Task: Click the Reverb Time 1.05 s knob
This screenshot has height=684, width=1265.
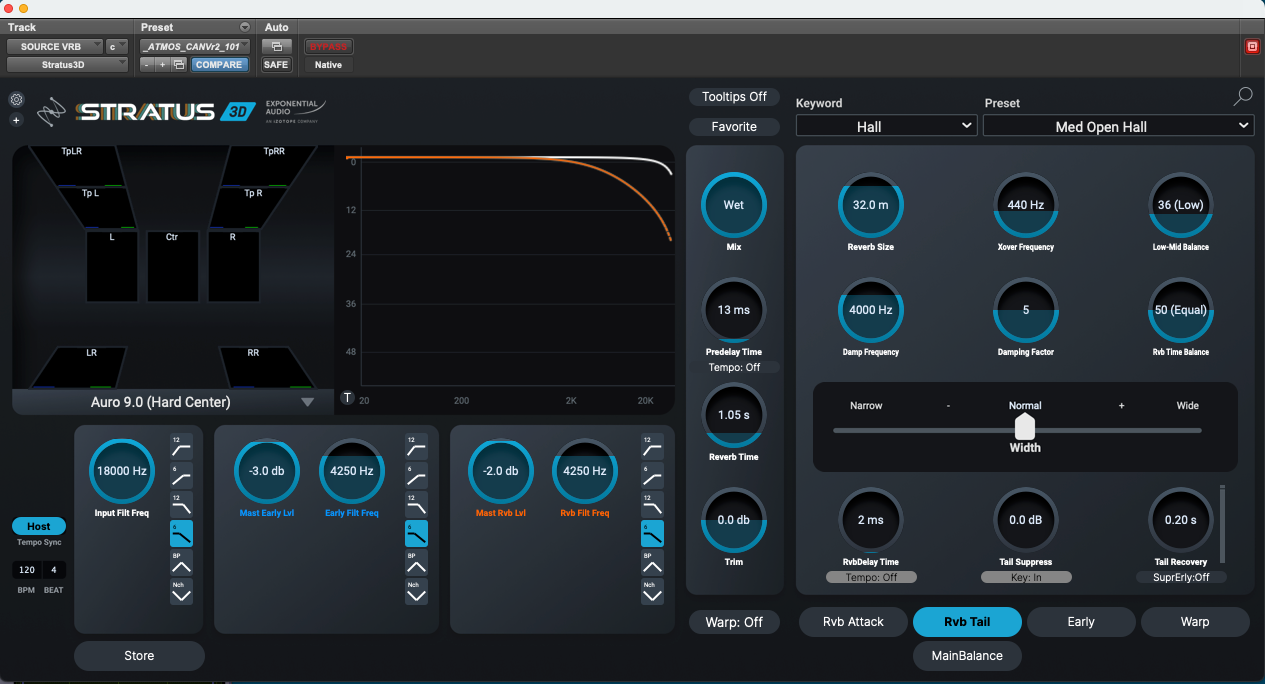Action: [734, 415]
